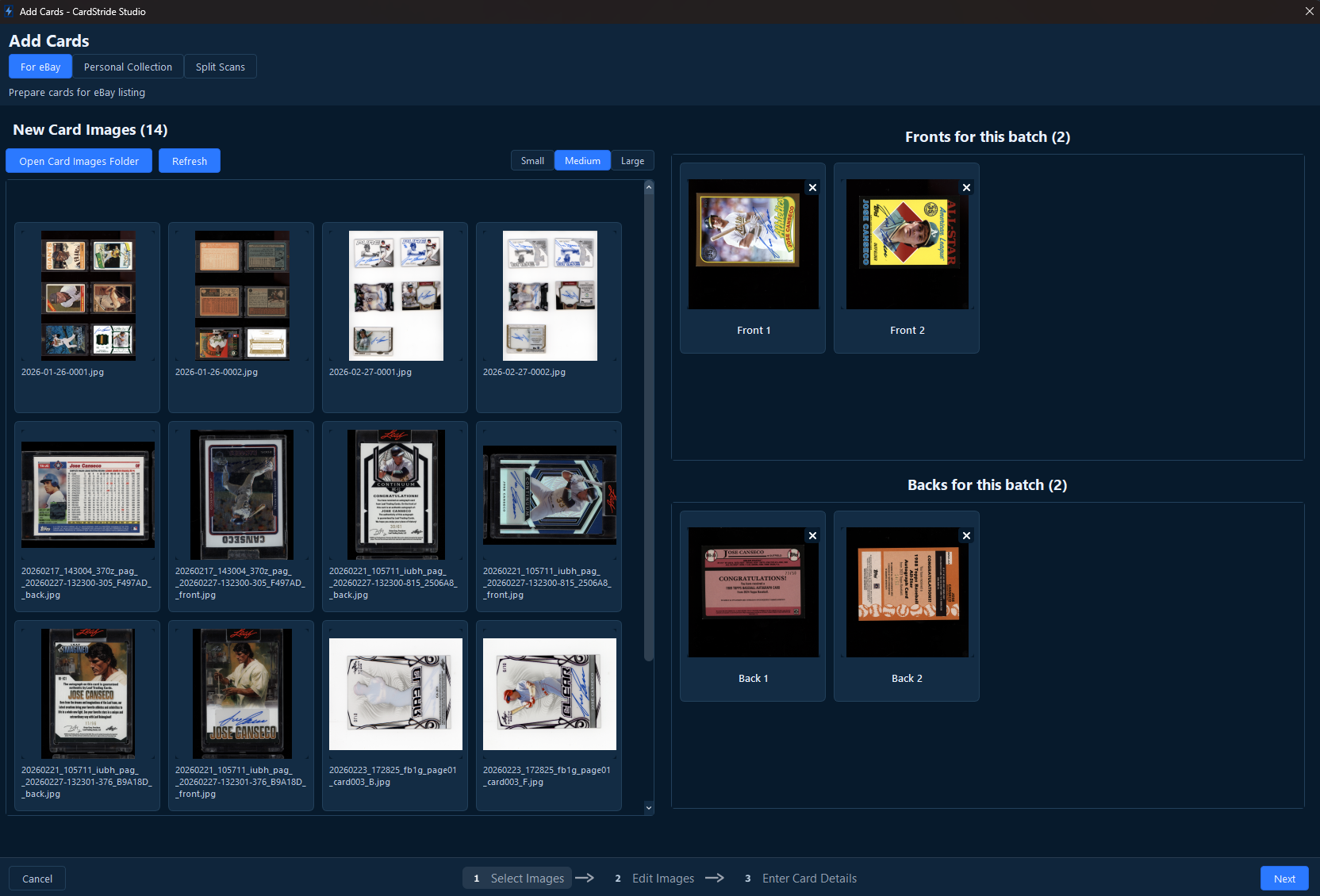Remove Front 2 card from batch
This screenshot has height=896, width=1320.
coord(966,188)
